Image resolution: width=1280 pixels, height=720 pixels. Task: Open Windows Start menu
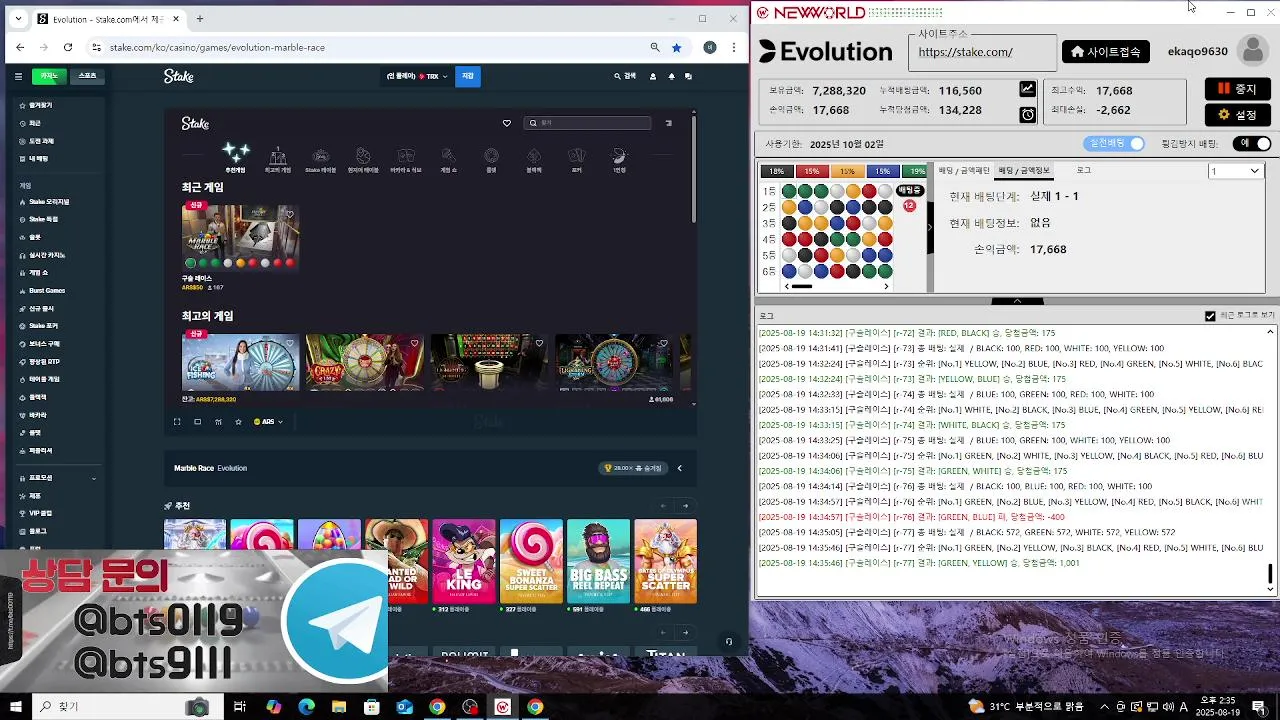click(x=15, y=707)
